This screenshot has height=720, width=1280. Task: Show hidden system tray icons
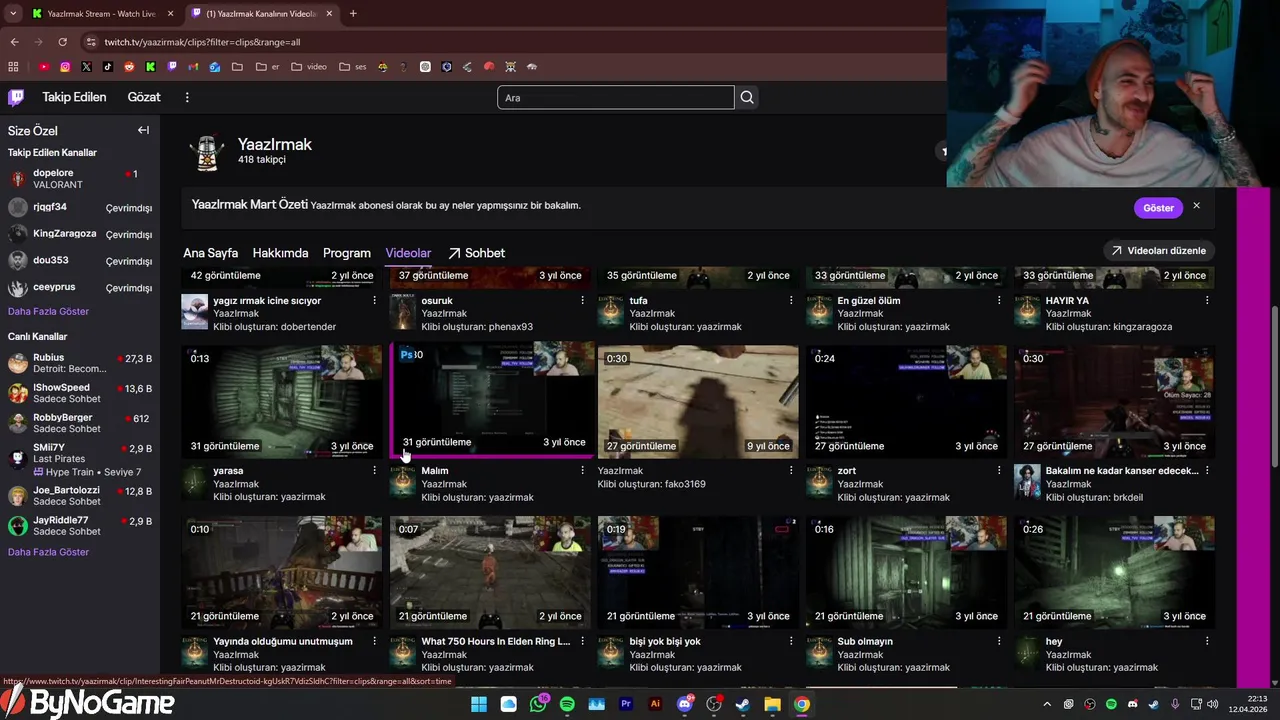coord(1047,704)
